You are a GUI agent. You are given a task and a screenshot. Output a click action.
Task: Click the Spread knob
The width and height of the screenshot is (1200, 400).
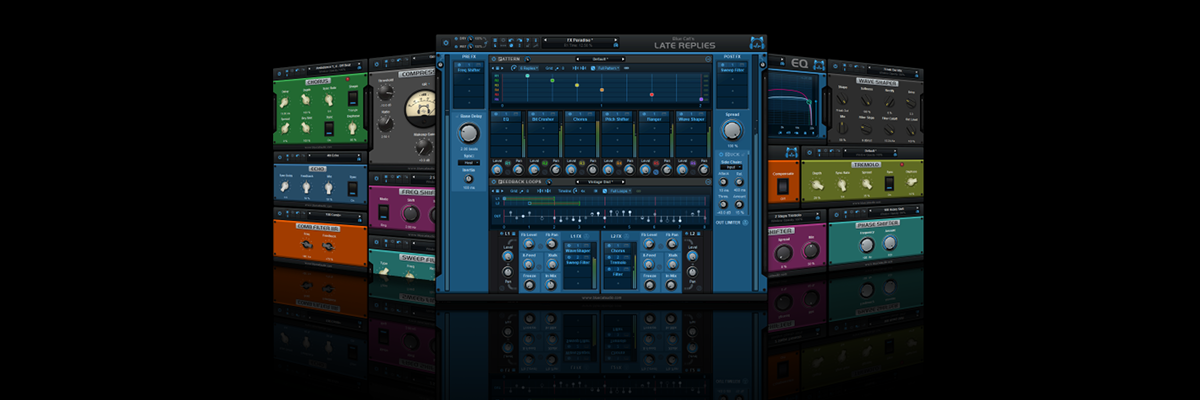pos(732,130)
